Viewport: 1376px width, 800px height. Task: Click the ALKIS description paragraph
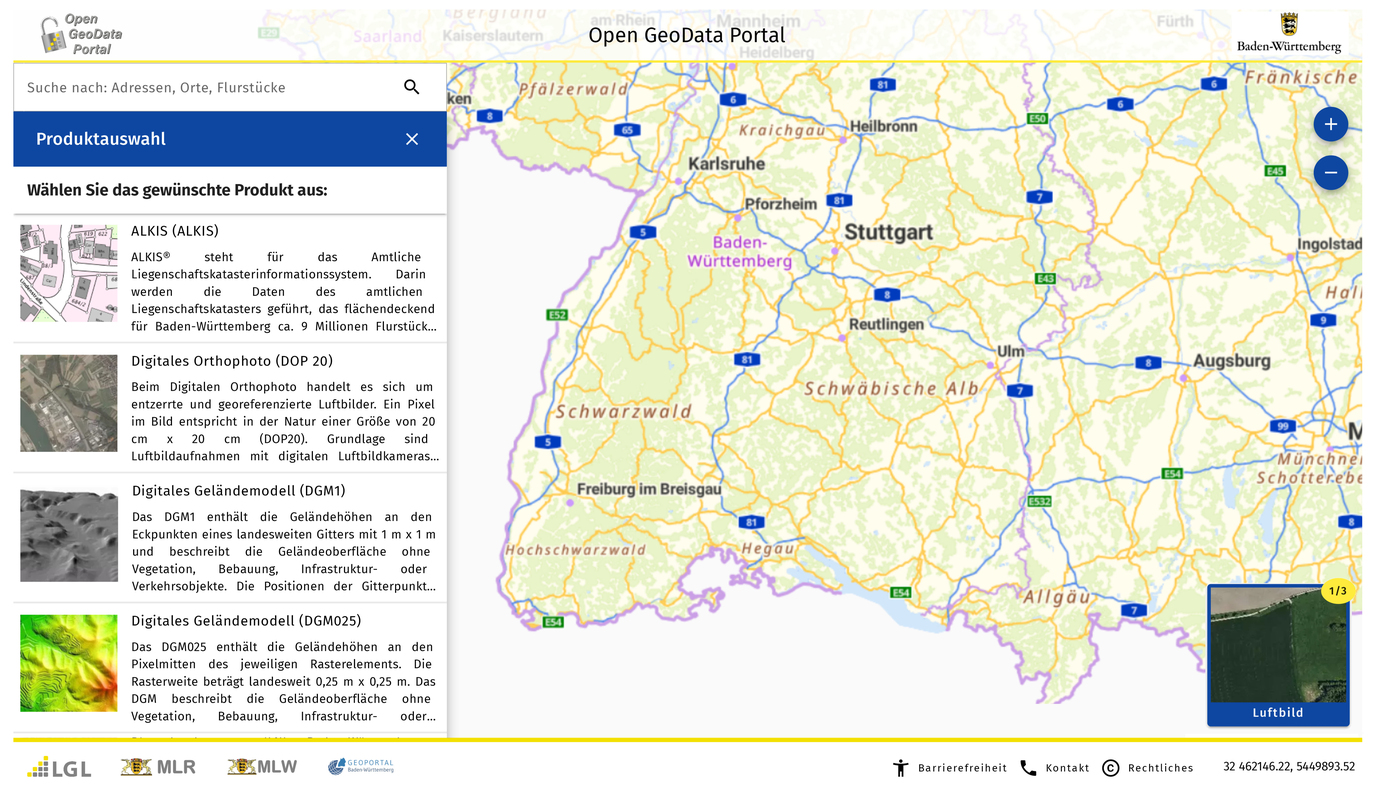tap(283, 292)
